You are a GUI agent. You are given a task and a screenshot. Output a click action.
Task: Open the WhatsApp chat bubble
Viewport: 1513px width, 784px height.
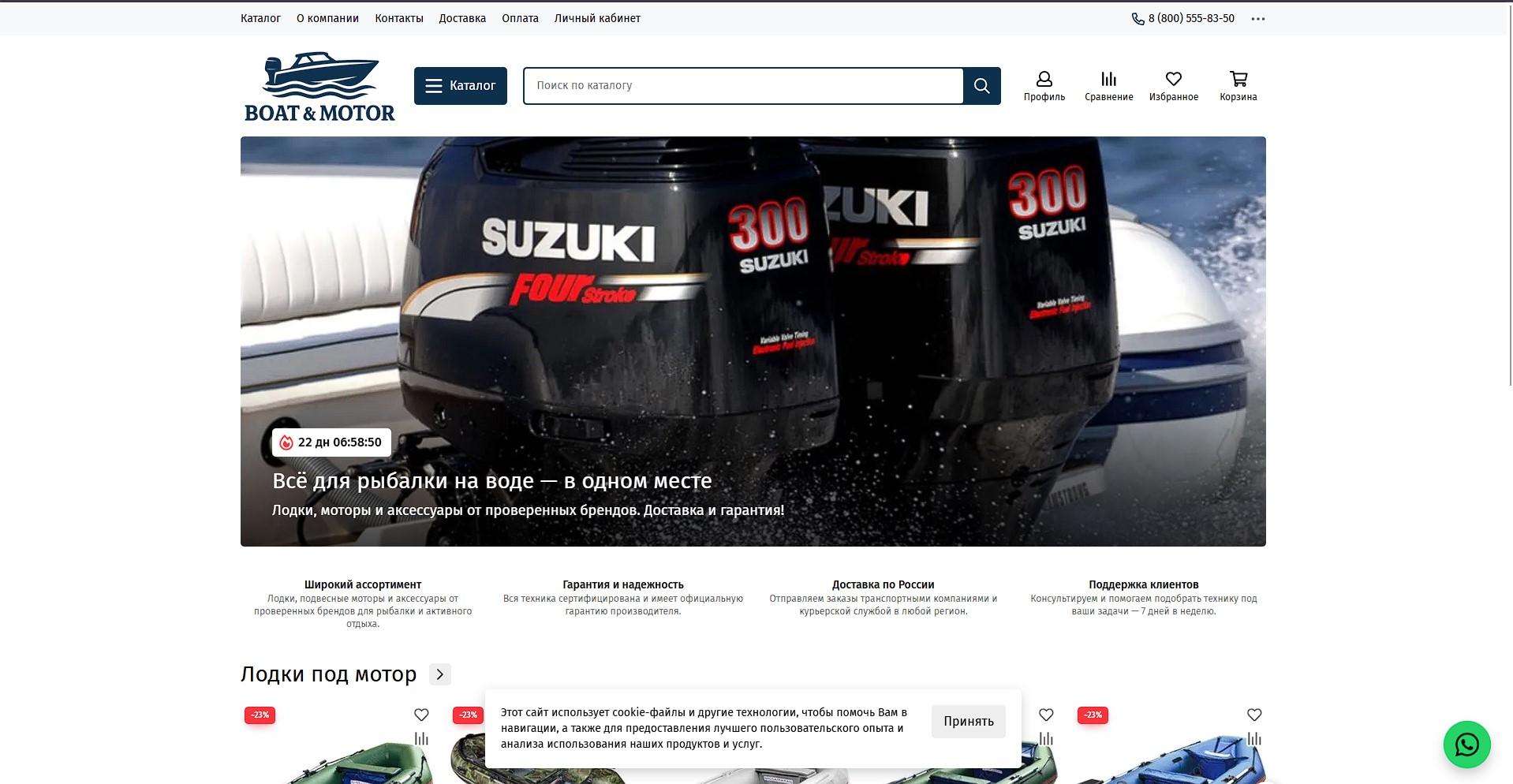(1466, 745)
